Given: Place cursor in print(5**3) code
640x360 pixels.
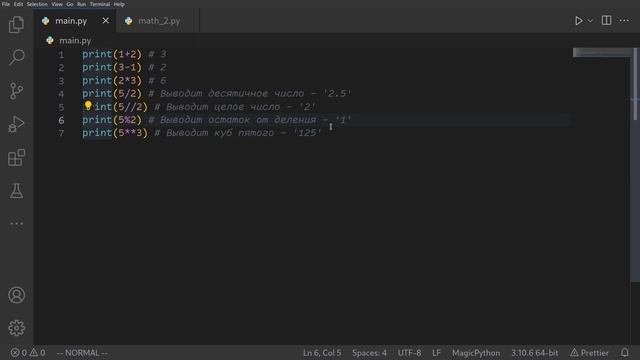Looking at the screenshot, I should click(x=115, y=133).
